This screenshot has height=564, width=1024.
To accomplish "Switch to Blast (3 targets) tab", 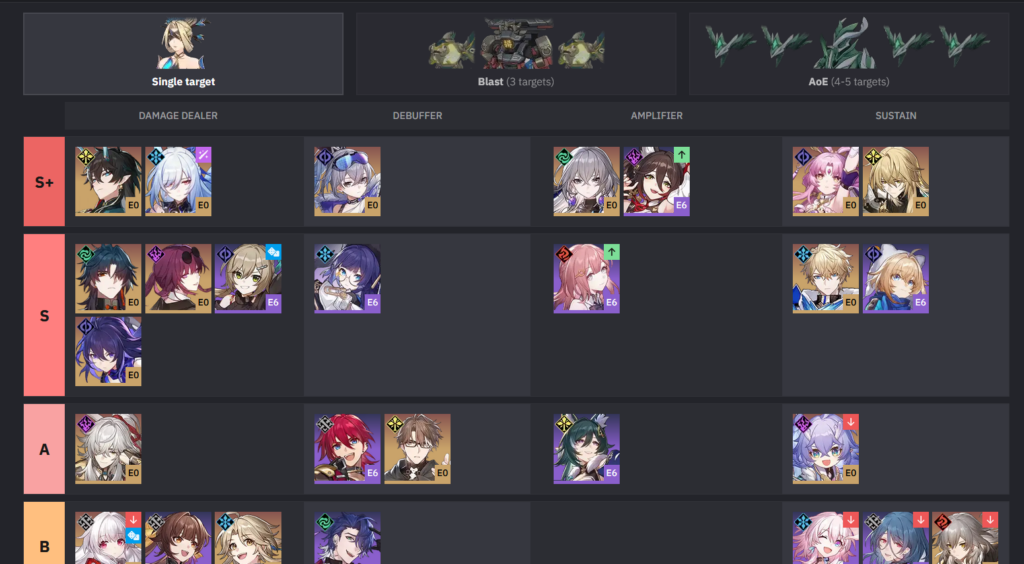I will click(x=516, y=54).
